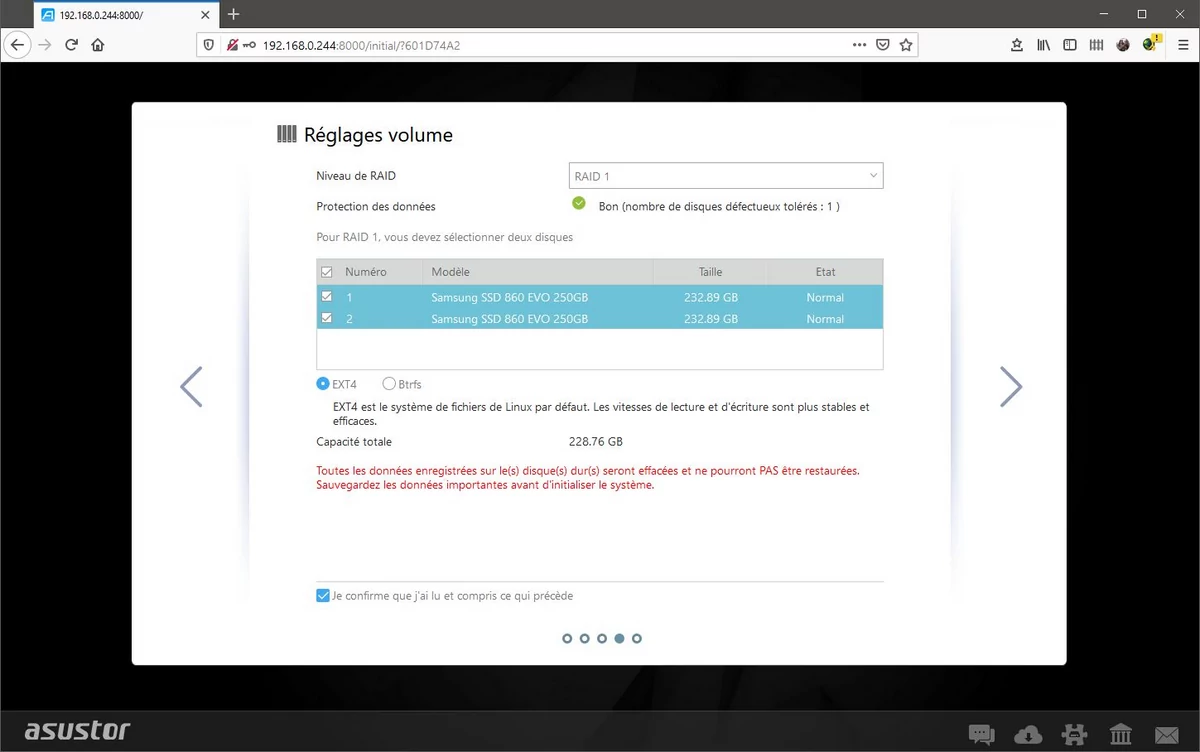Image resolution: width=1200 pixels, height=752 pixels.
Task: Click the cloud download icon in footer
Action: pyautogui.click(x=1028, y=735)
